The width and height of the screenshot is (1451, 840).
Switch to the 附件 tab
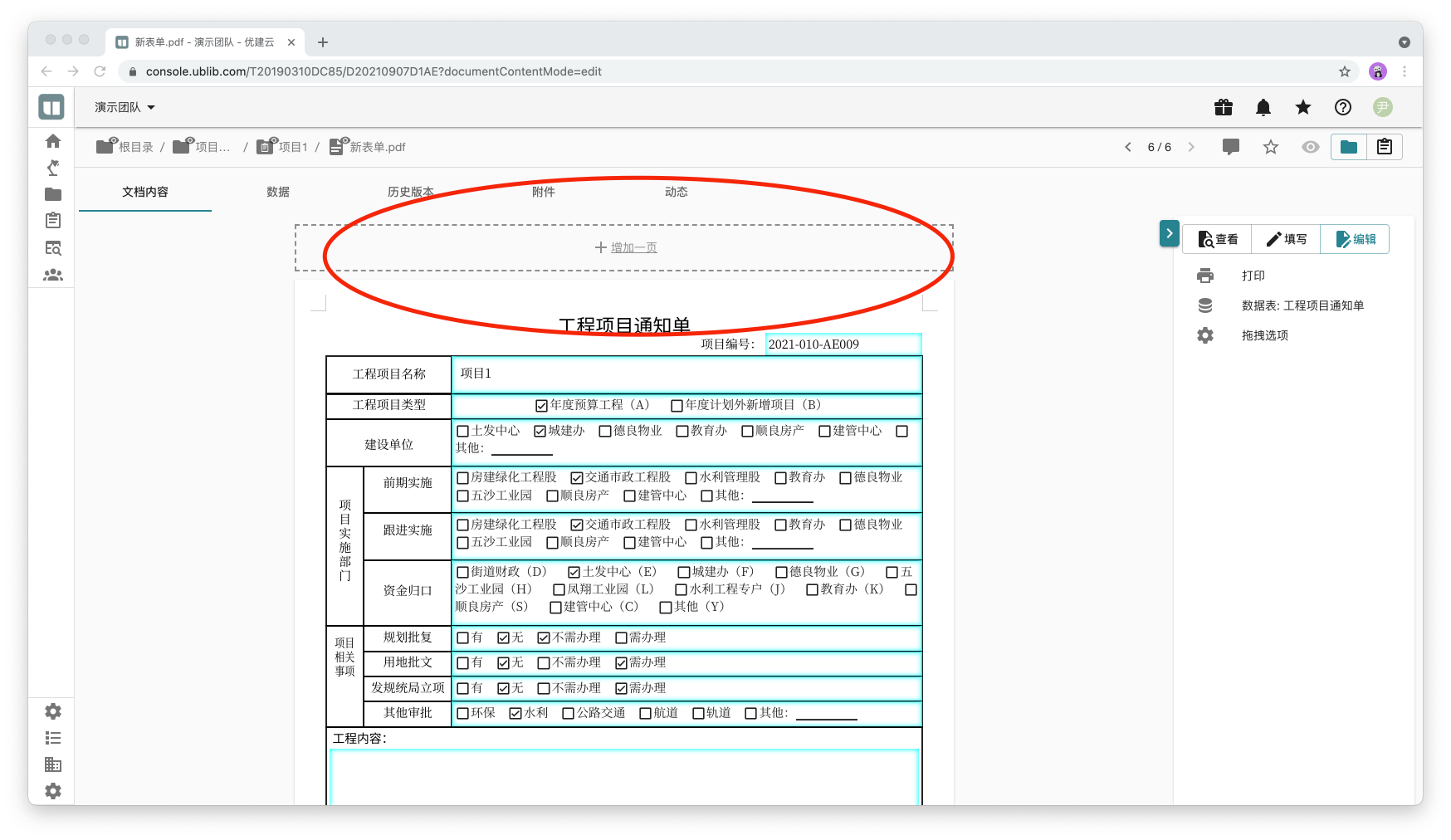tap(543, 192)
